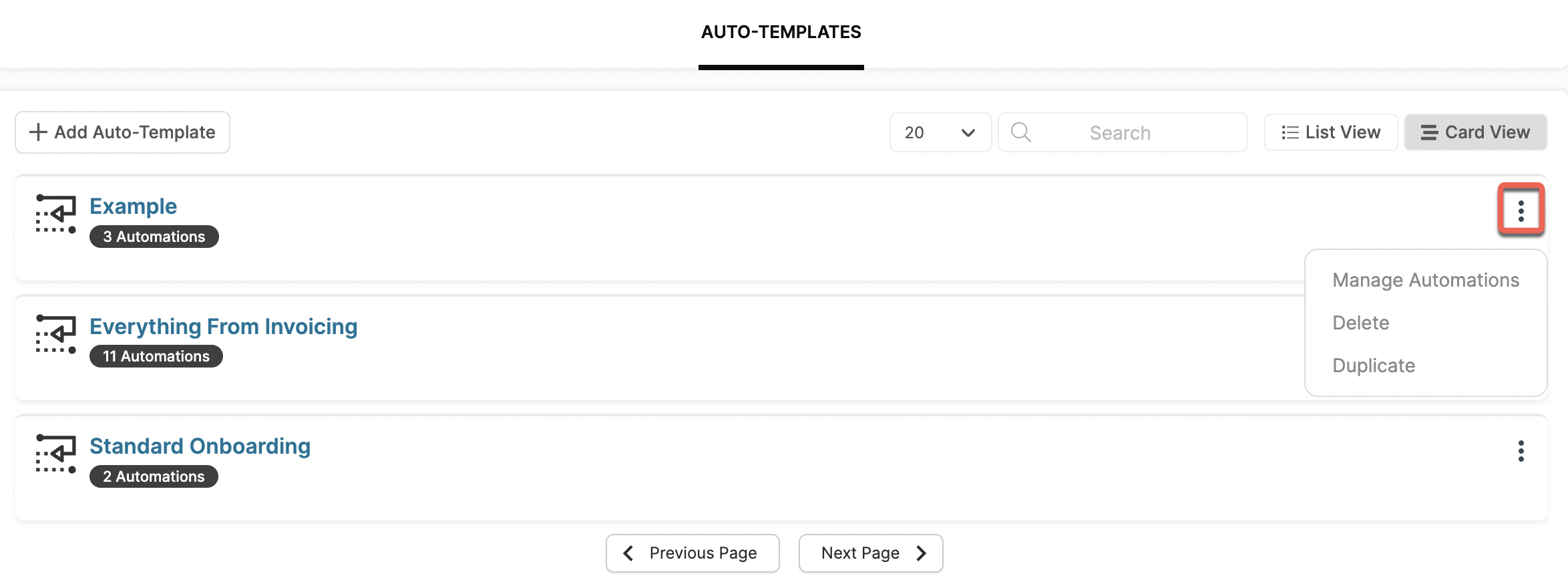Click the Standard Onboarding template icon
This screenshot has width=1568, height=580.
pyautogui.click(x=55, y=454)
